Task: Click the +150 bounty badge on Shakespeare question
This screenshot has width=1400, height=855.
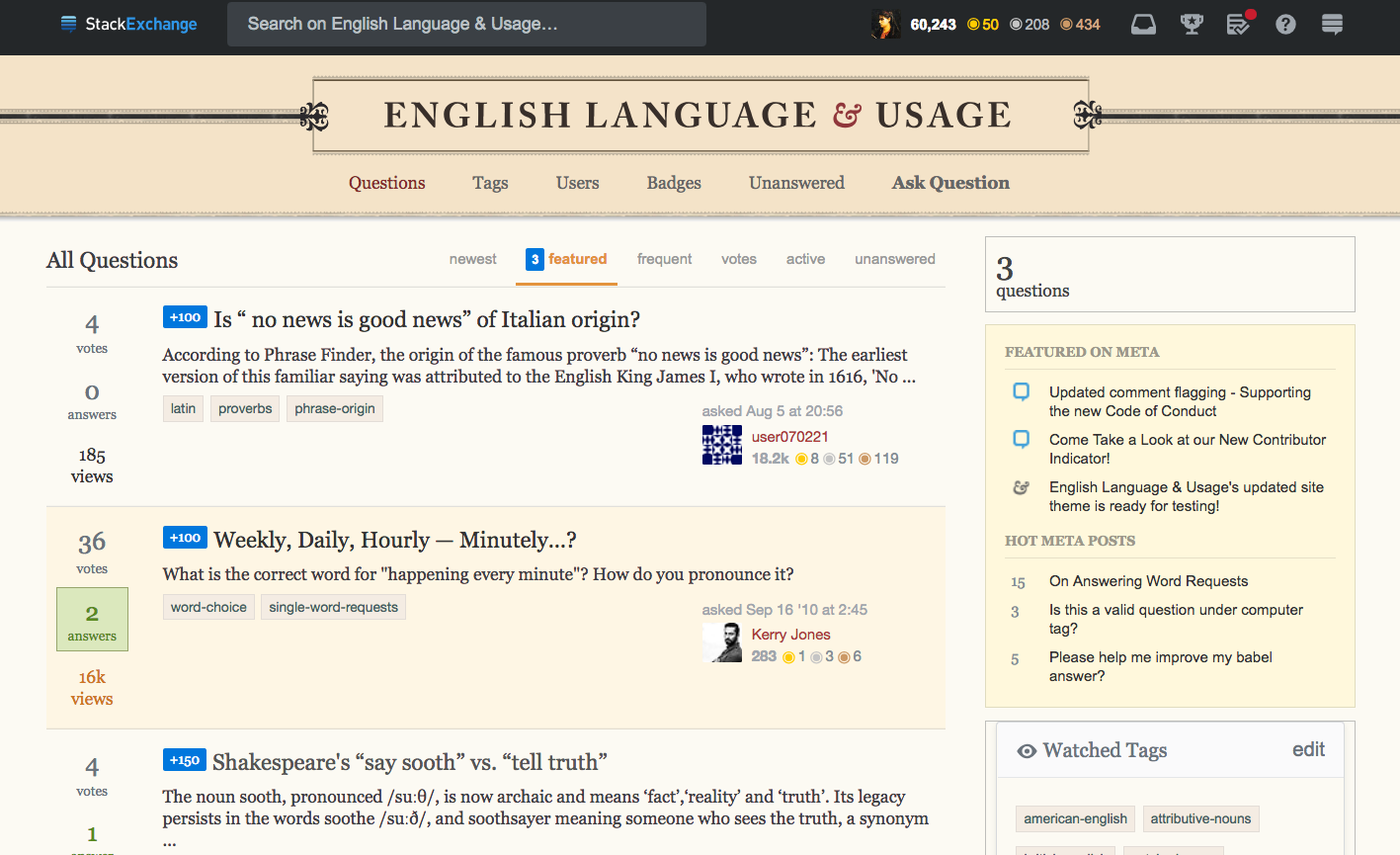Action: [184, 760]
